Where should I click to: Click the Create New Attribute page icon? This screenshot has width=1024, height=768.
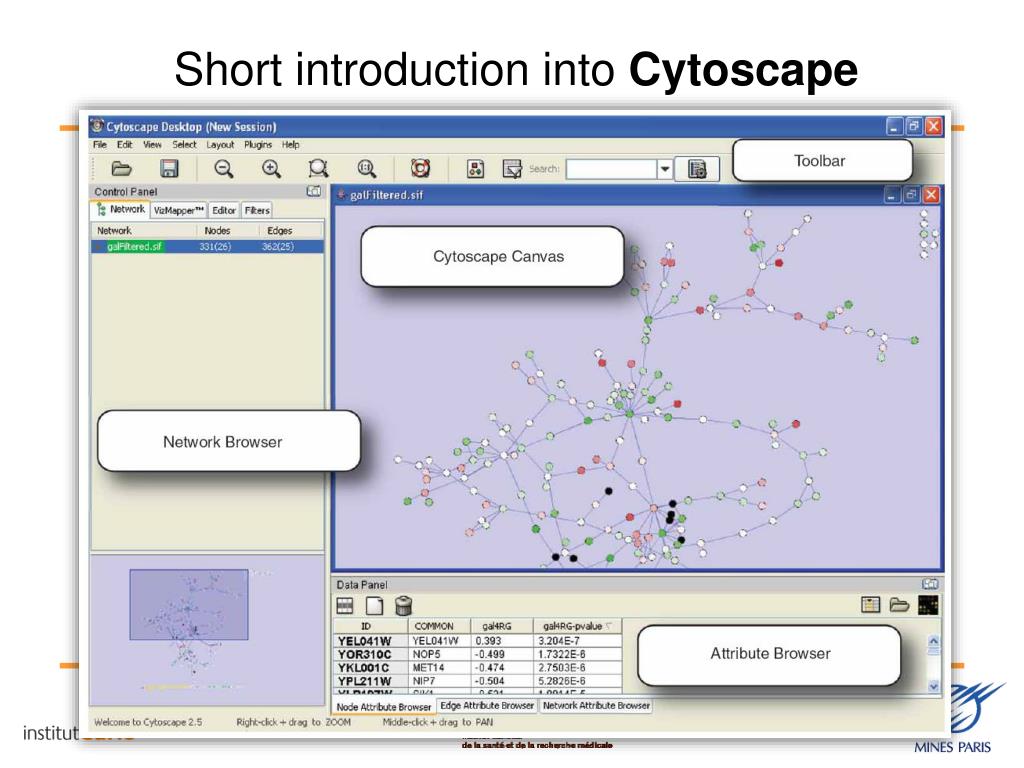374,605
